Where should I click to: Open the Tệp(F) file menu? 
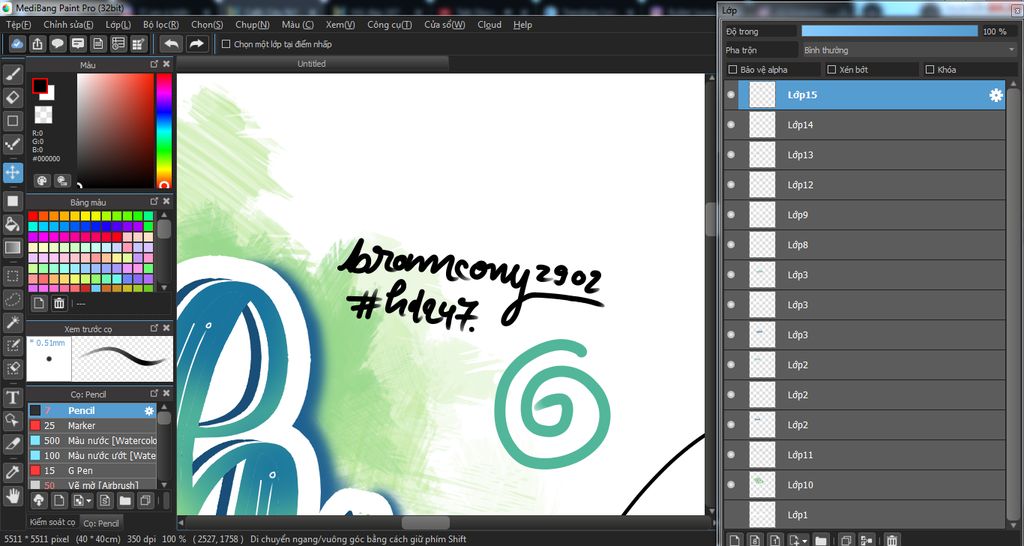point(18,25)
